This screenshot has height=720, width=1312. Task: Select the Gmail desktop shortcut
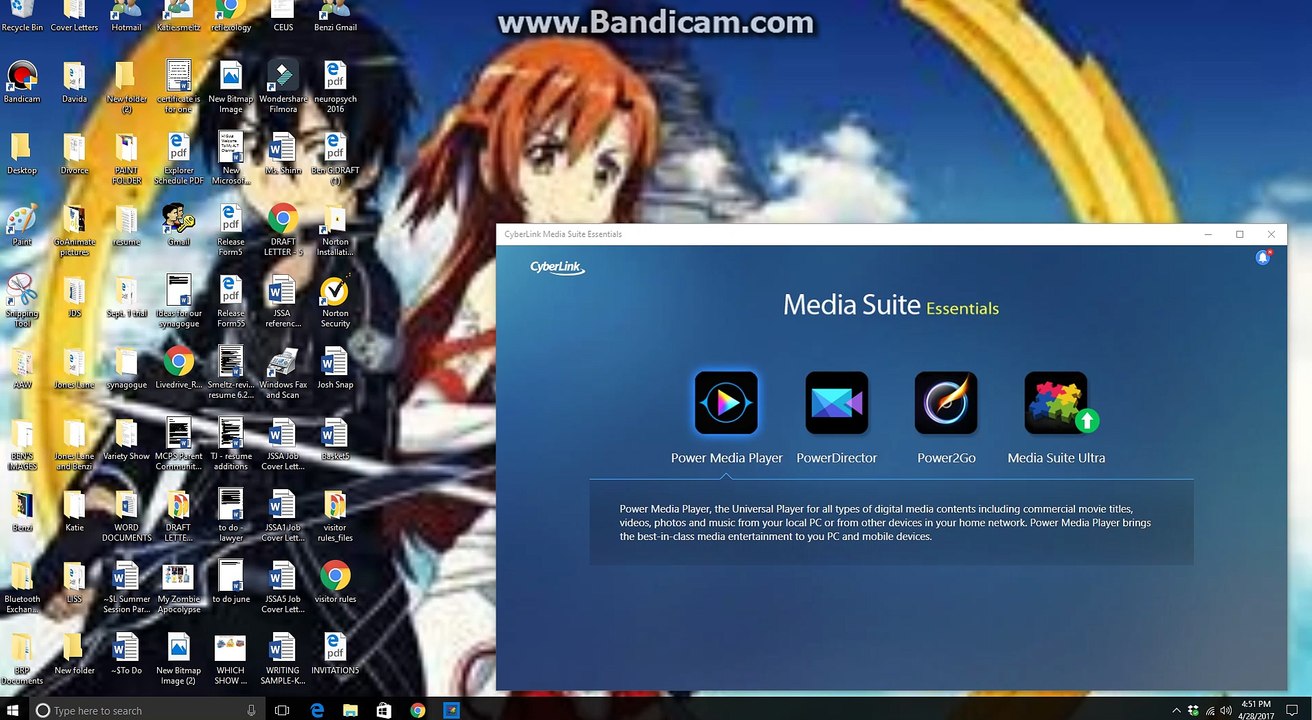coord(178,225)
